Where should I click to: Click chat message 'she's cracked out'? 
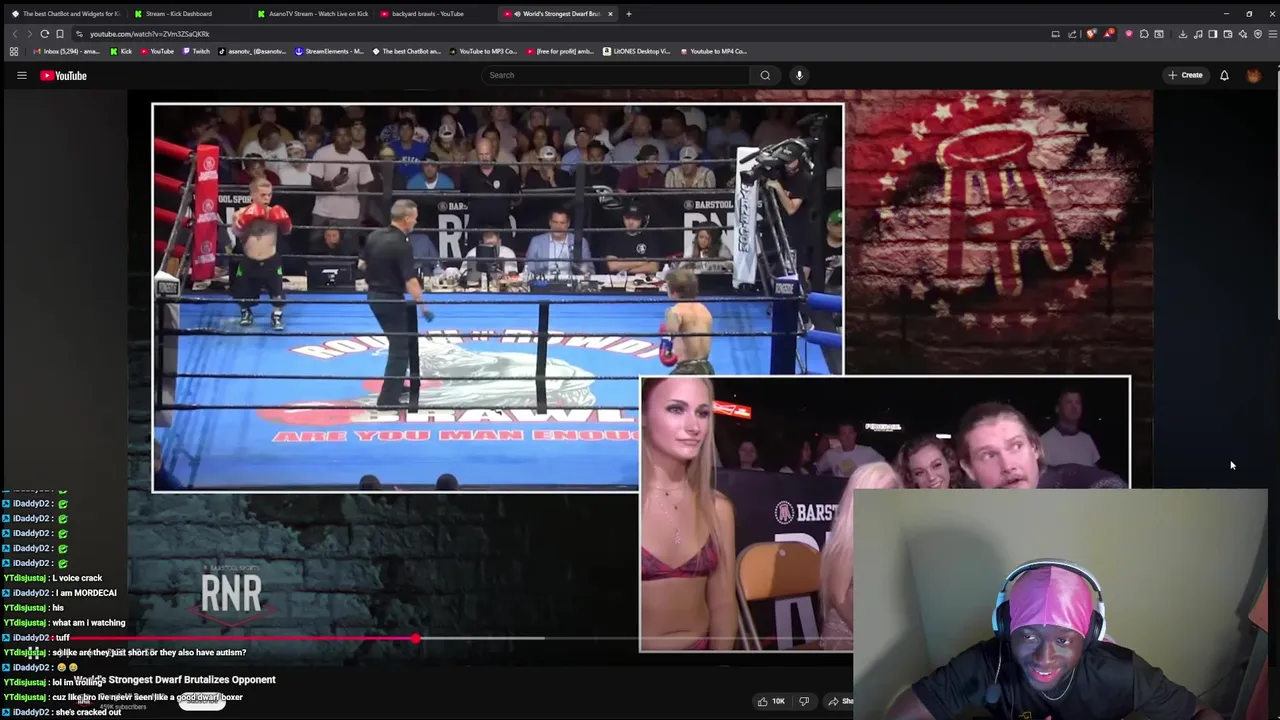click(x=88, y=712)
